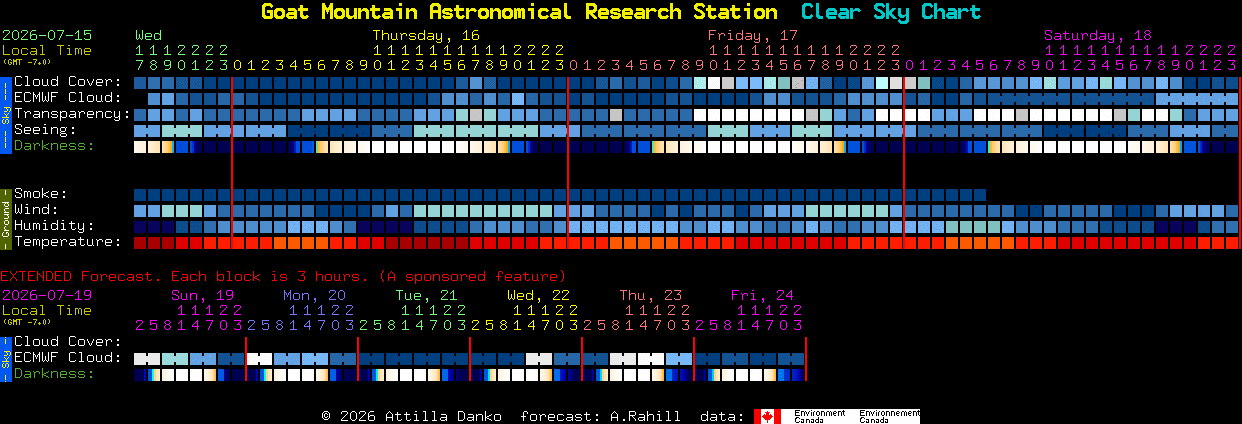Click the Wed, 22 day header

(x=538, y=295)
